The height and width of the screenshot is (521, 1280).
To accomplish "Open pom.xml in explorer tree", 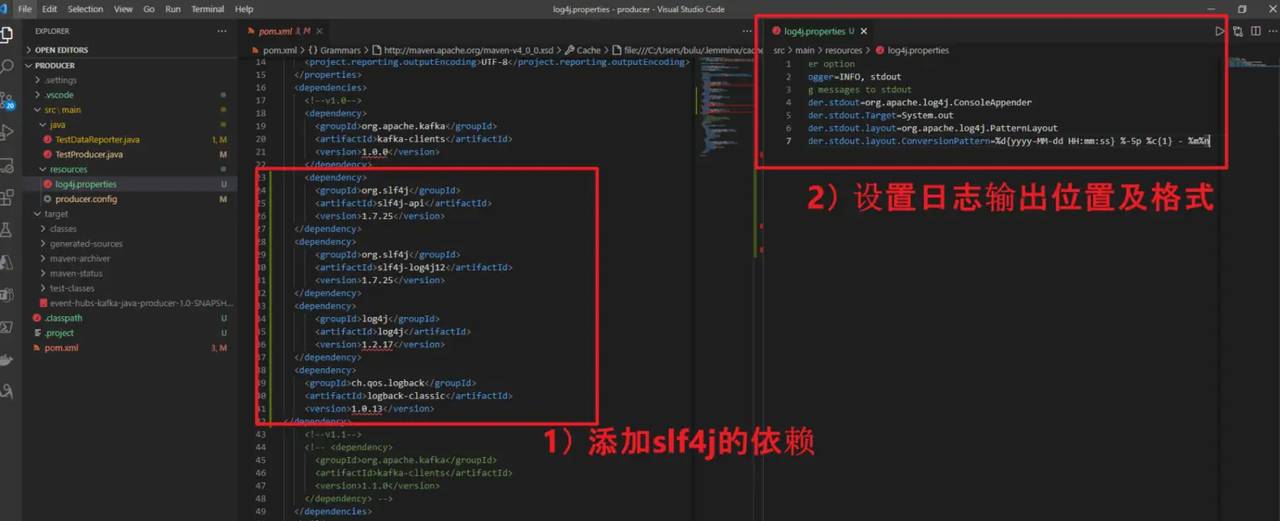I will click(128, 348).
